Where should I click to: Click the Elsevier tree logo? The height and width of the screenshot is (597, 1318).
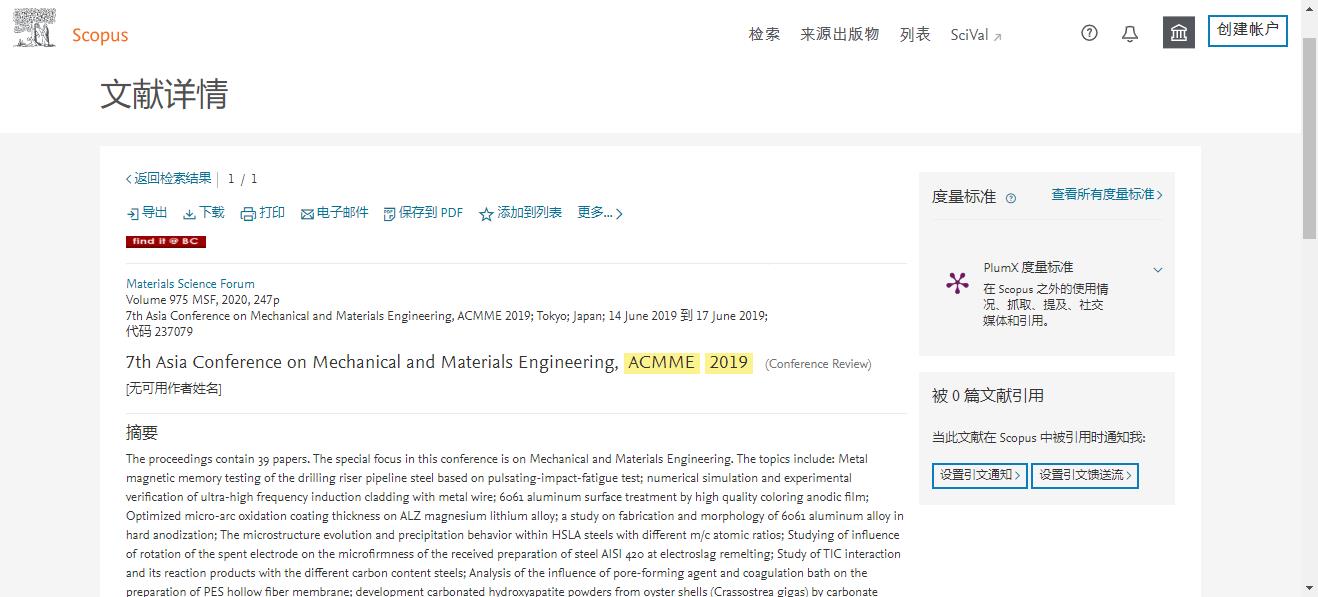pyautogui.click(x=34, y=28)
